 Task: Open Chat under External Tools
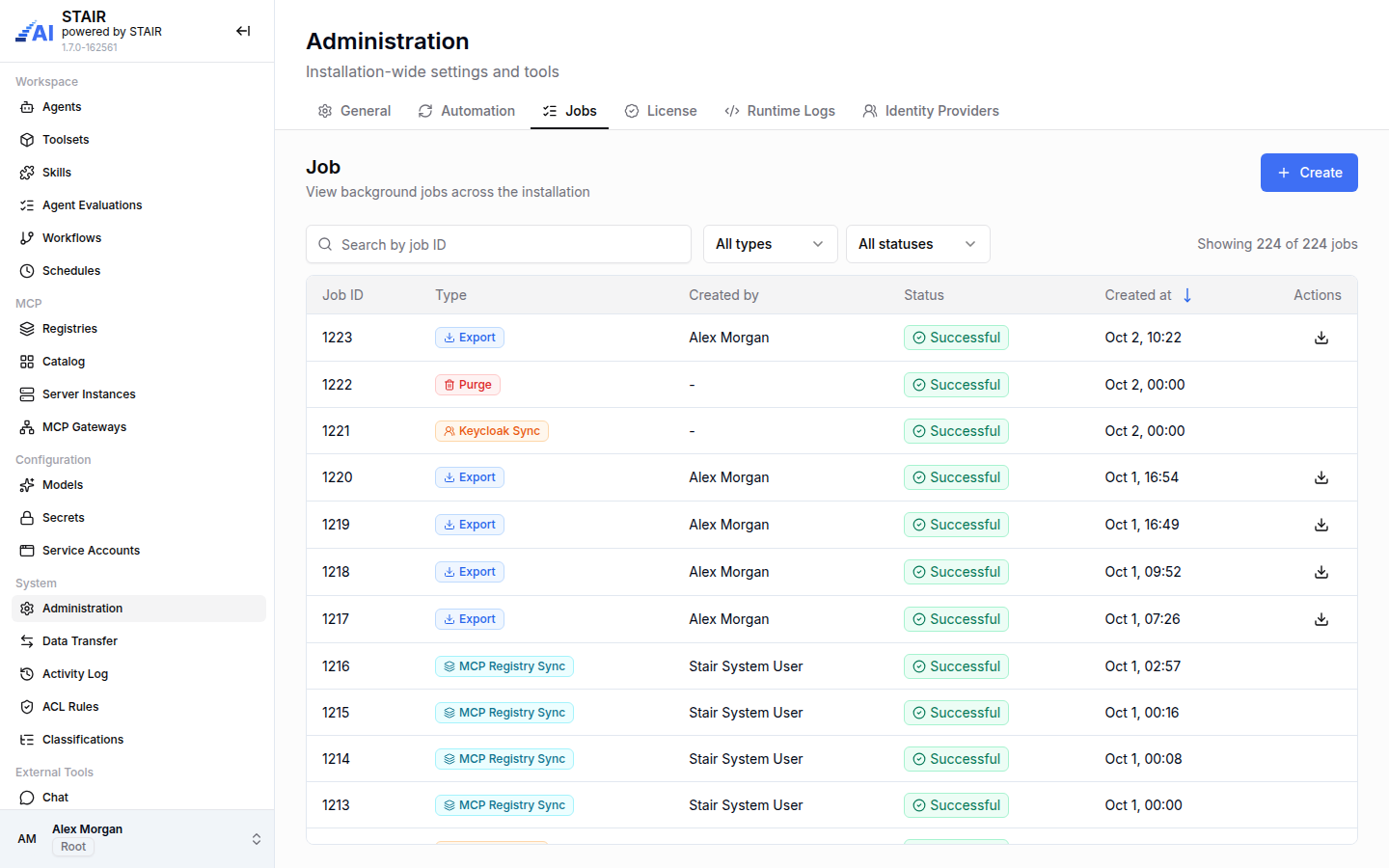click(x=139, y=798)
